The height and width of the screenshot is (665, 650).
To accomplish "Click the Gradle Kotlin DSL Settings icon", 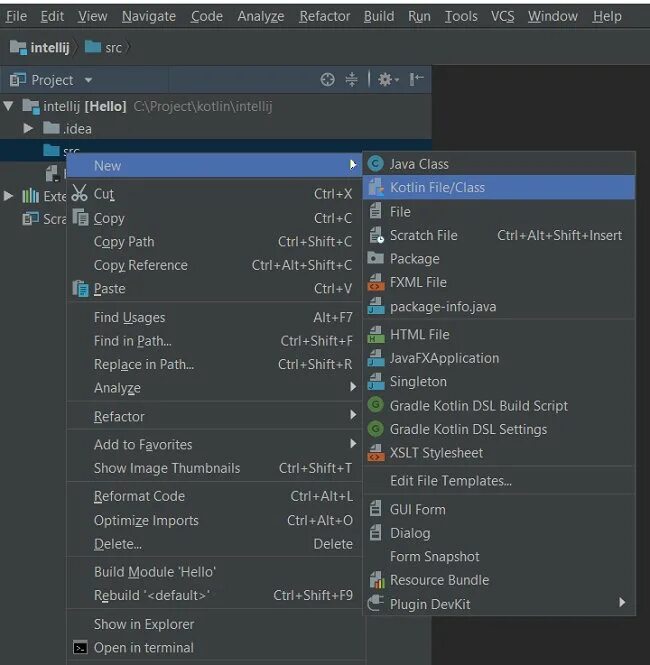I will pos(375,429).
